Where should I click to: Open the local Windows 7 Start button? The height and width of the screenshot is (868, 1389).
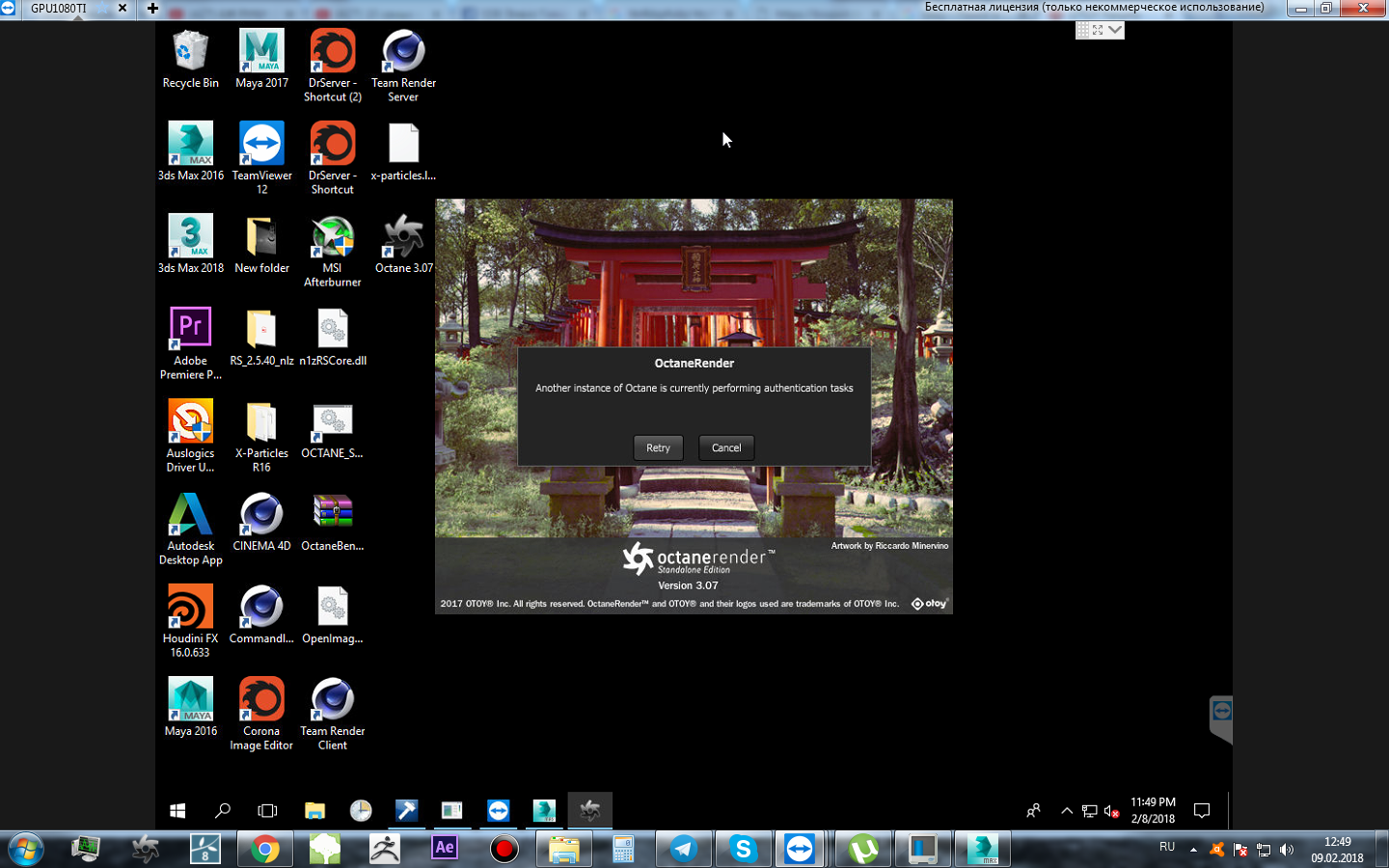tap(26, 849)
